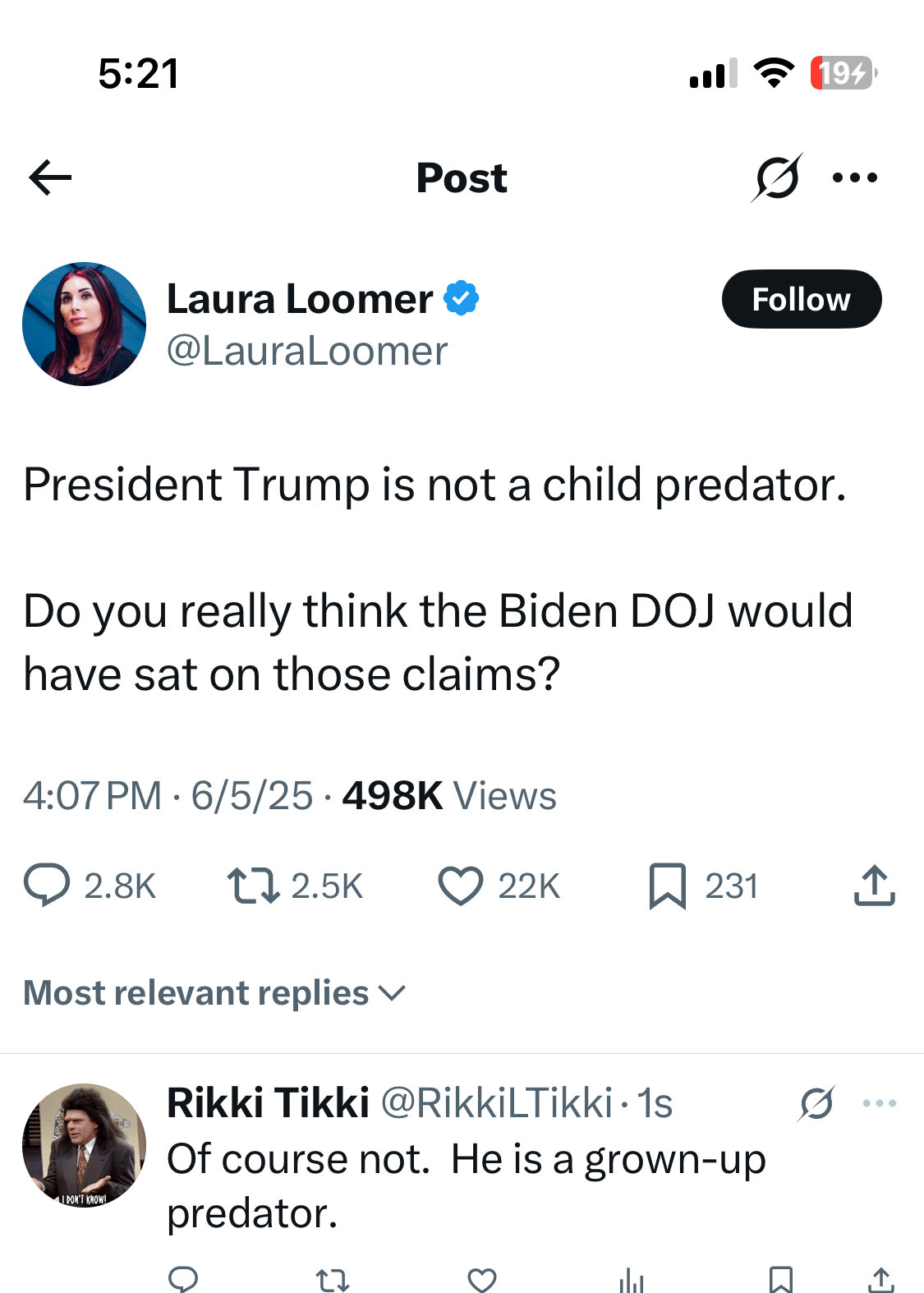The image size is (924, 1293).
Task: Repost Rikki Tikki's reply
Action: (333, 1280)
